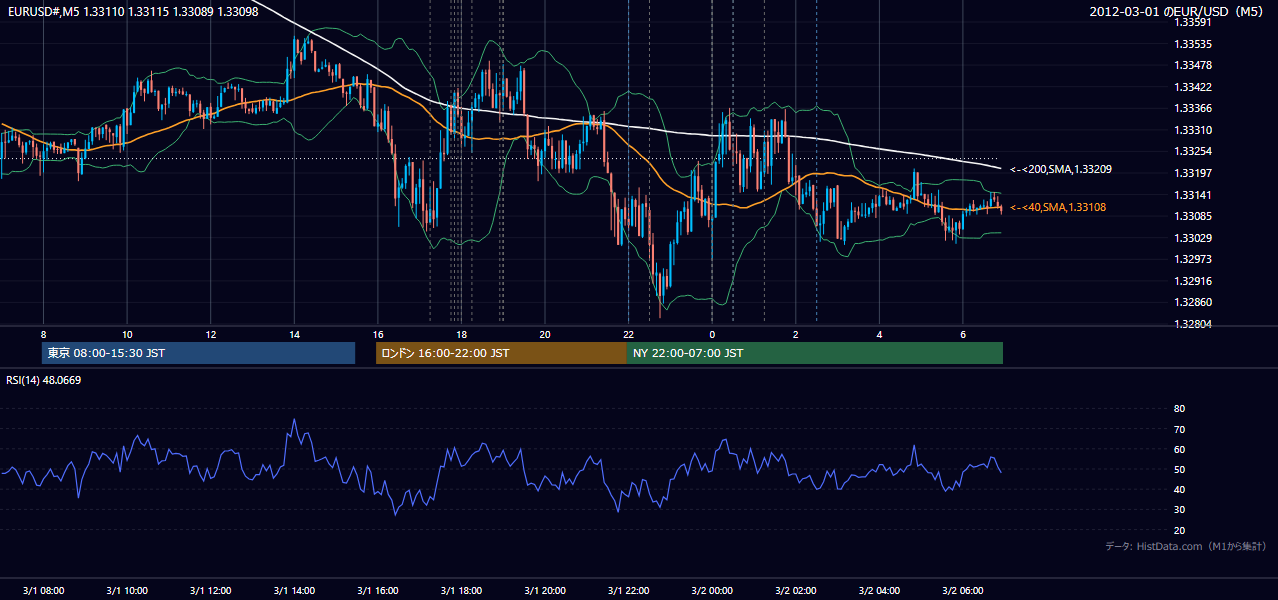Click price axis value 1.32804
This screenshot has height=600, width=1278.
[x=1193, y=324]
